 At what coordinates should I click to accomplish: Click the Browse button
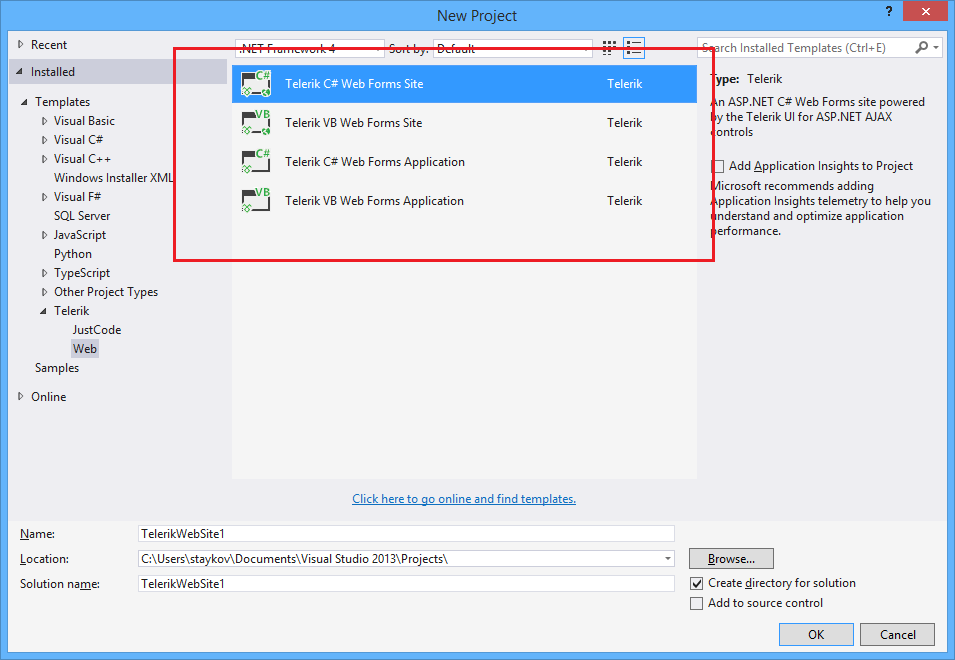point(731,559)
